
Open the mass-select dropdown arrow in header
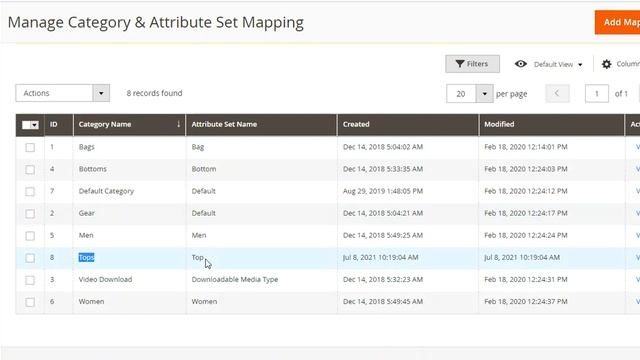click(35, 125)
